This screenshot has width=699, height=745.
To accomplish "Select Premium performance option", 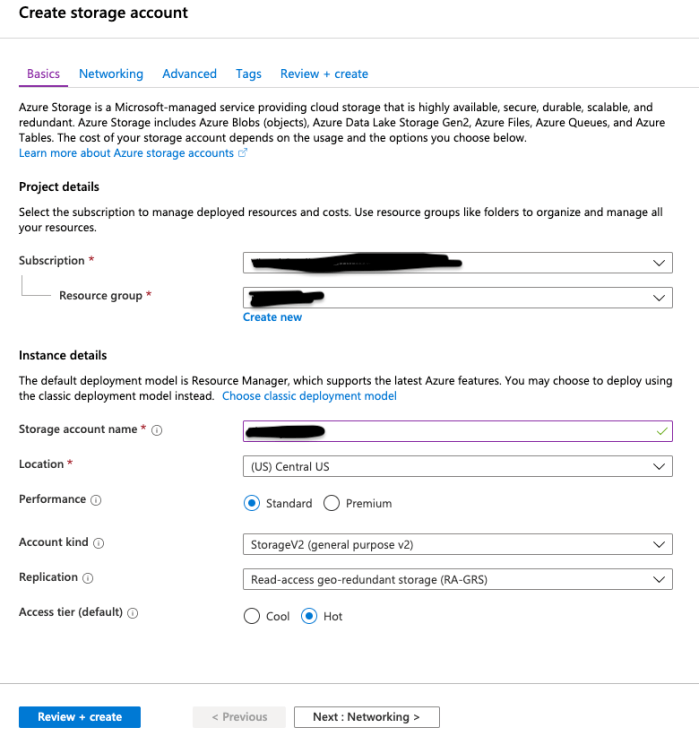I will point(332,503).
